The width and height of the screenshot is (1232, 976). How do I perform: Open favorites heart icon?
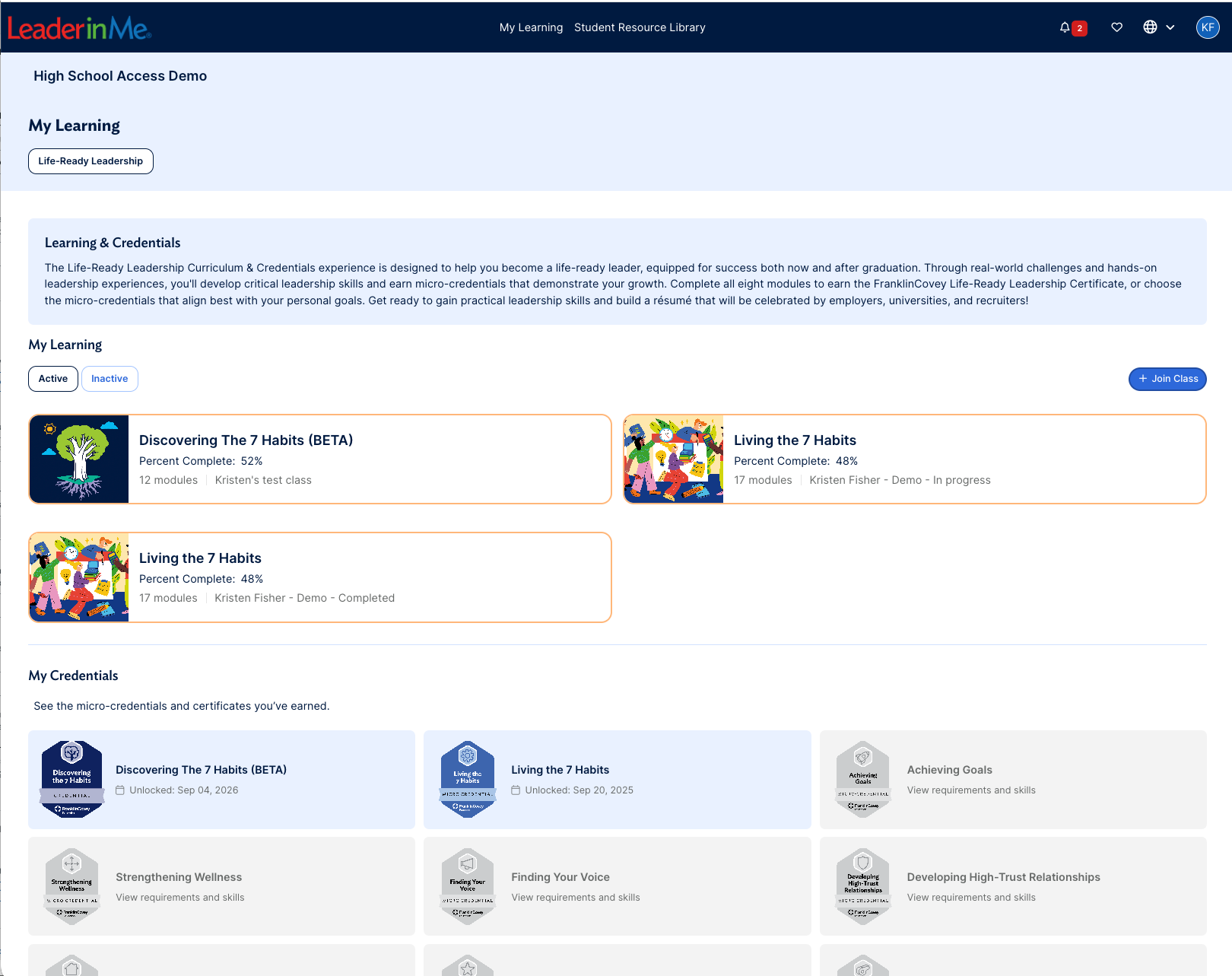click(1116, 27)
